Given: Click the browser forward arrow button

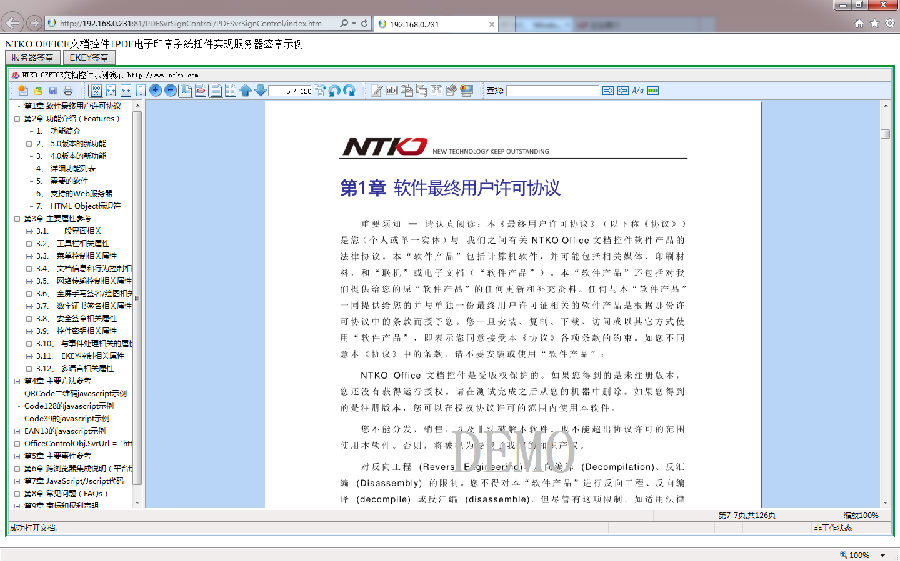Looking at the screenshot, I should pyautogui.click(x=34, y=23).
